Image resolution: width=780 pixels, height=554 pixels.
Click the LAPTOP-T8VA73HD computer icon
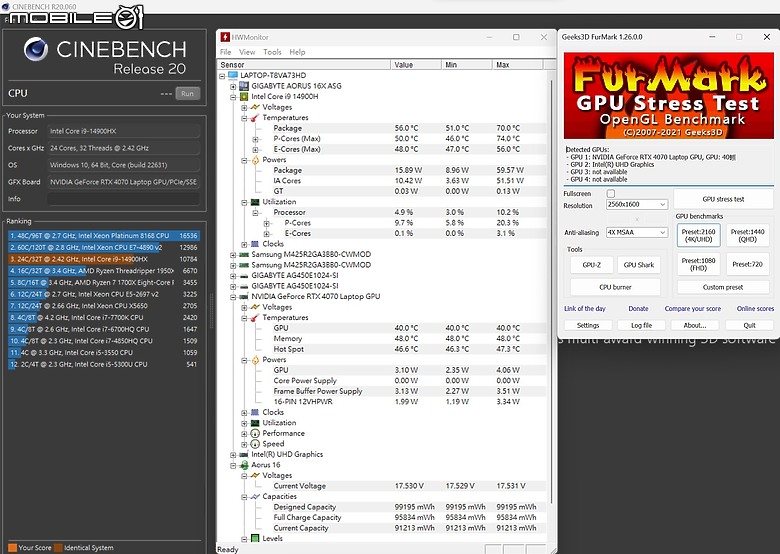point(232,75)
